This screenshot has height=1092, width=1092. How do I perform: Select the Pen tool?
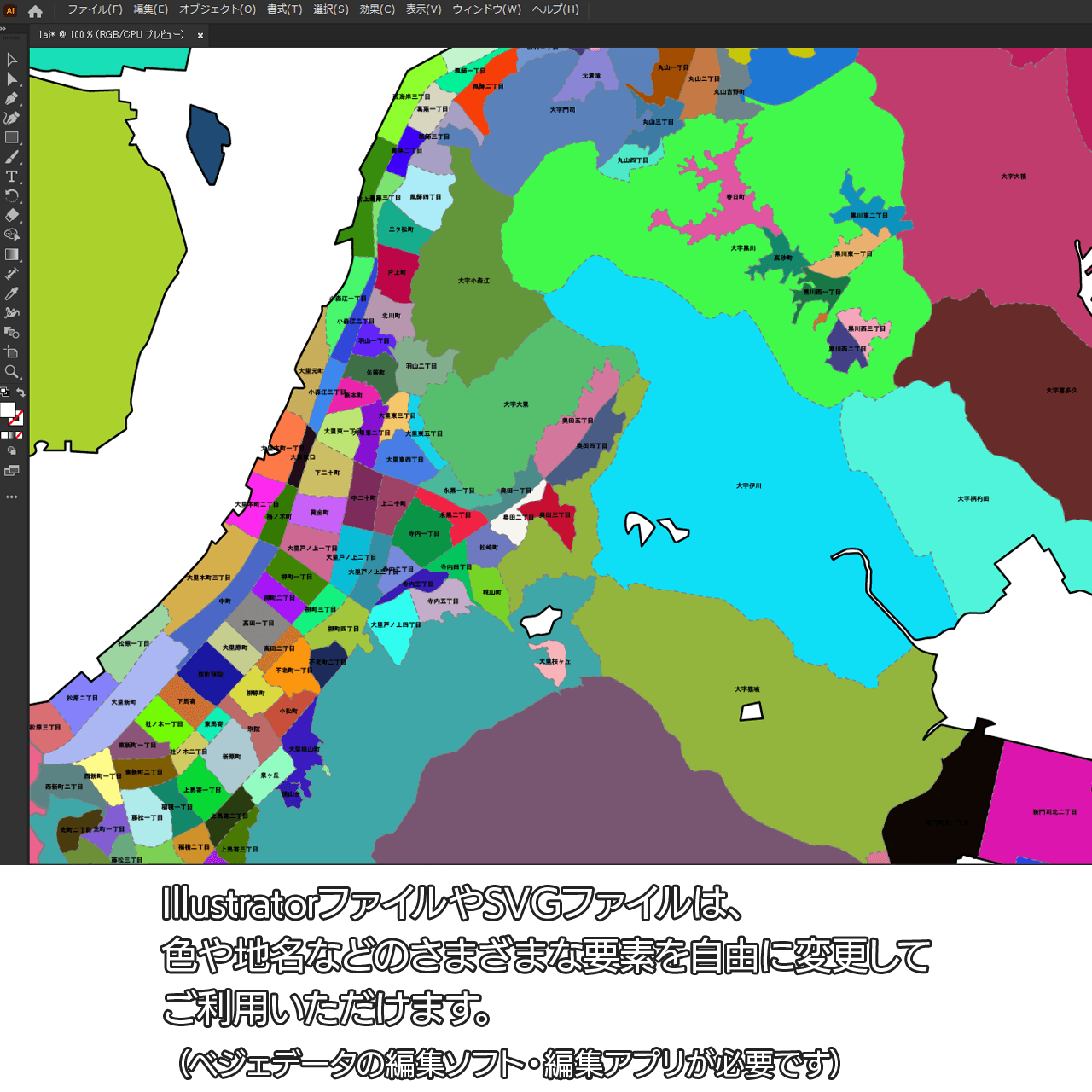tap(12, 99)
